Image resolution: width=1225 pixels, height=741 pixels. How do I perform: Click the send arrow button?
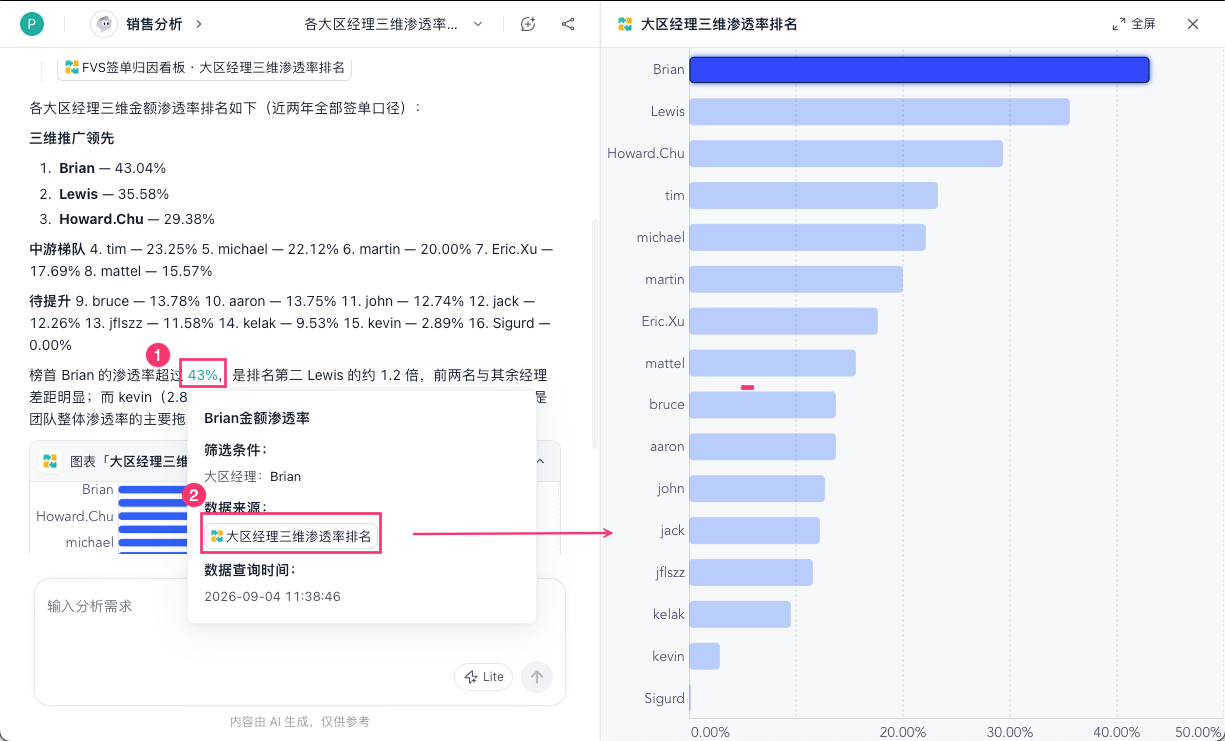tap(537, 677)
